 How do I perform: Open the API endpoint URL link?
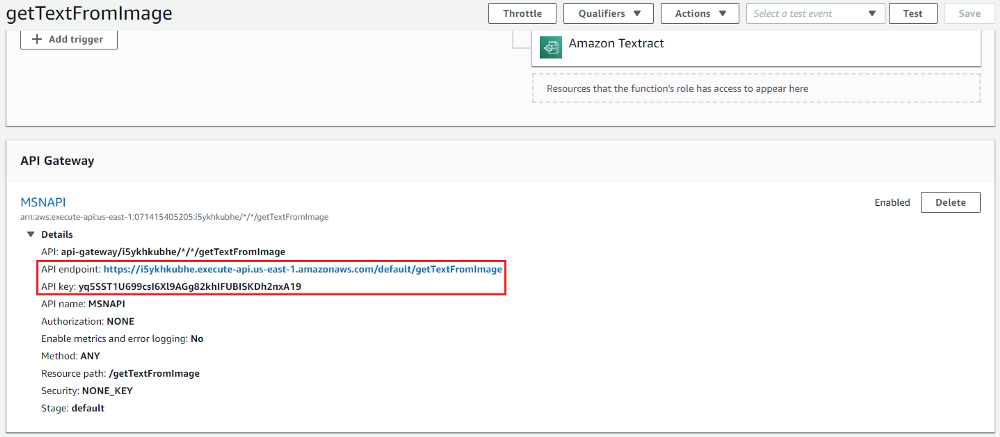pos(302,269)
